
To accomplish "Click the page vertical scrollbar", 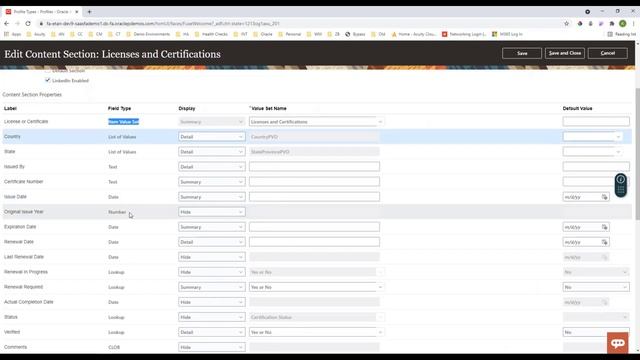I will [x=638, y=153].
